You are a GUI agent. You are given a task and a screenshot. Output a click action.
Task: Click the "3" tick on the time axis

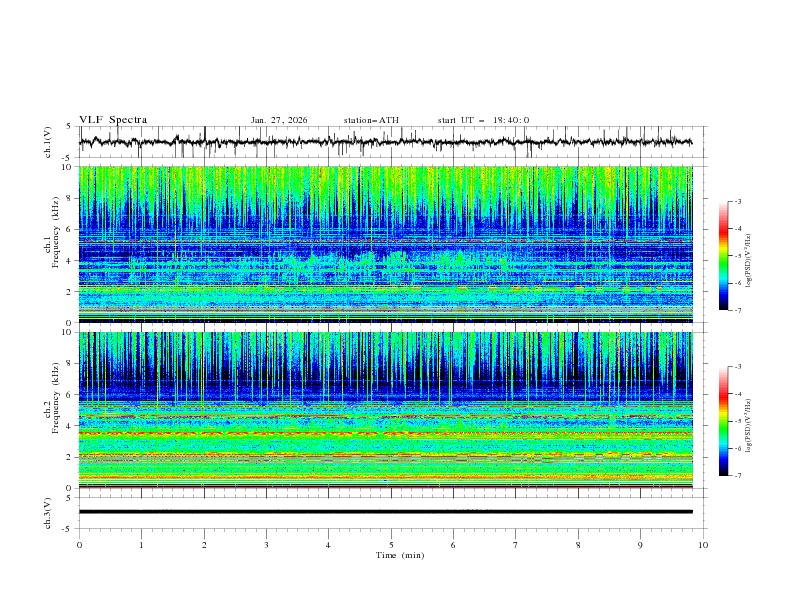[266, 545]
